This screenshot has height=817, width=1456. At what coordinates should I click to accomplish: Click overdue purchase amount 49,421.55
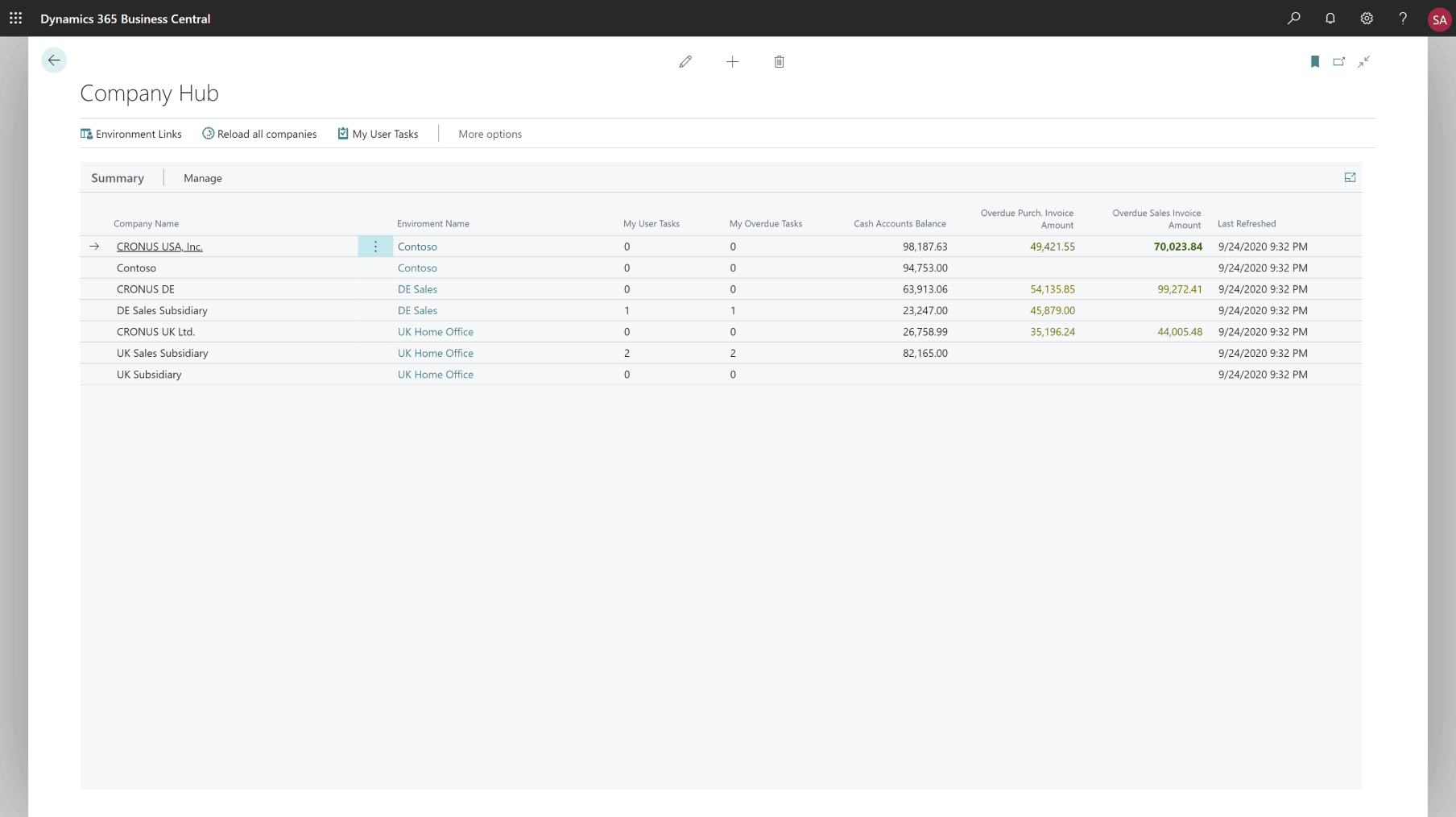1052,247
